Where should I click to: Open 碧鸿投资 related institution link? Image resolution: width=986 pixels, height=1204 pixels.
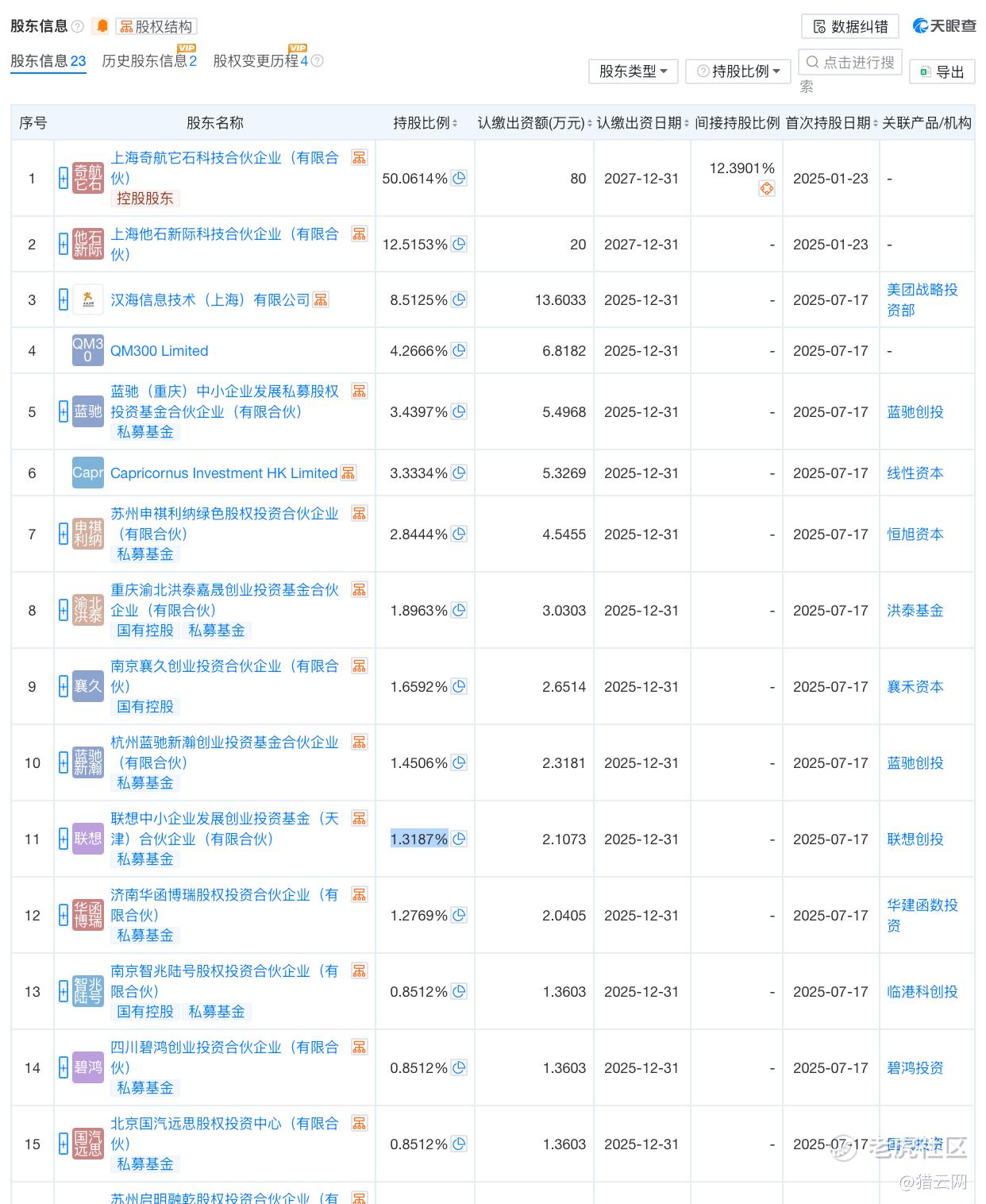click(x=915, y=1068)
